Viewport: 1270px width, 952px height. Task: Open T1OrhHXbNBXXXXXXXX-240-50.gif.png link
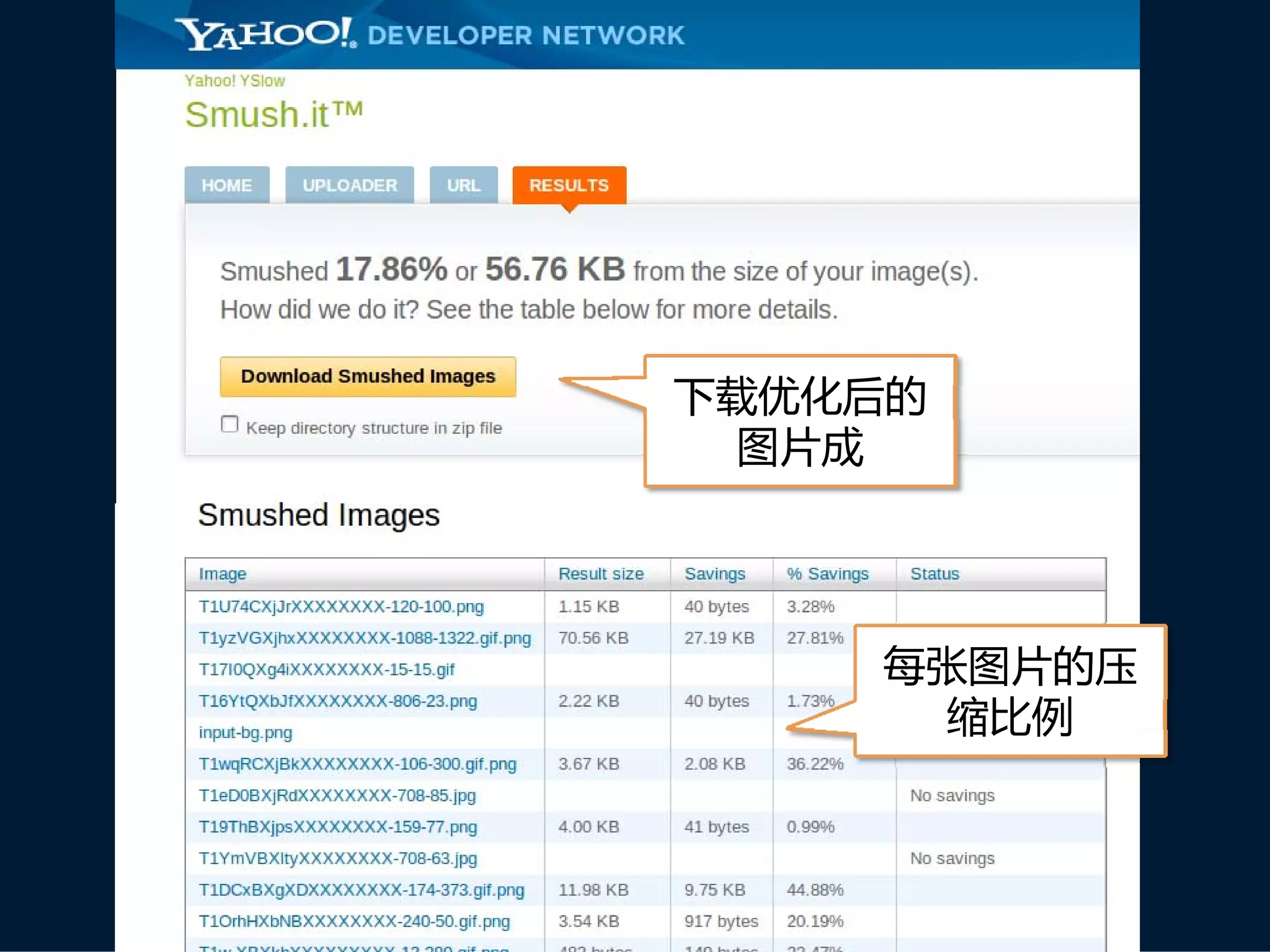click(x=354, y=922)
